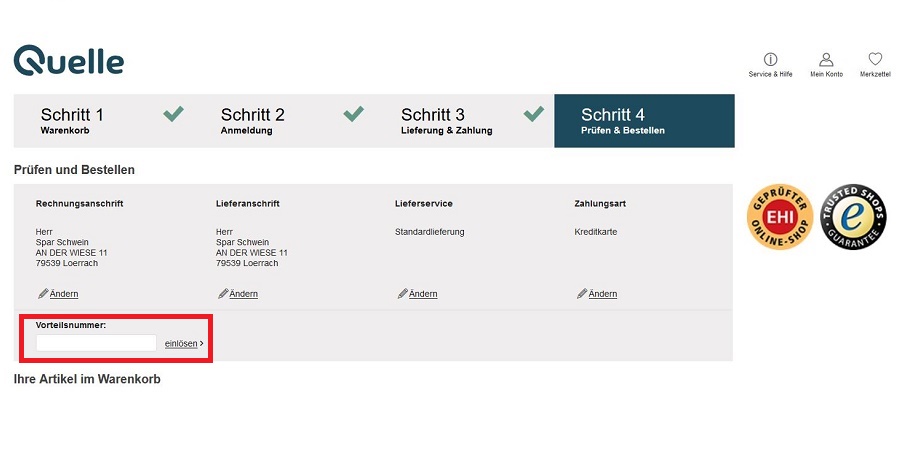Click pencil icon under Lieferservice
The width and height of the screenshot is (900, 453).
pos(402,293)
